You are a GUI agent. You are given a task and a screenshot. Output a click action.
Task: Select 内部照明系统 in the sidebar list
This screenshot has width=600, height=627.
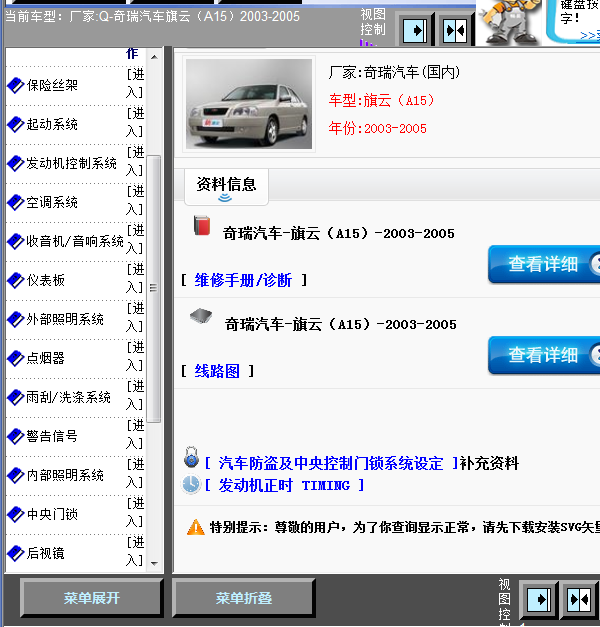(65, 475)
